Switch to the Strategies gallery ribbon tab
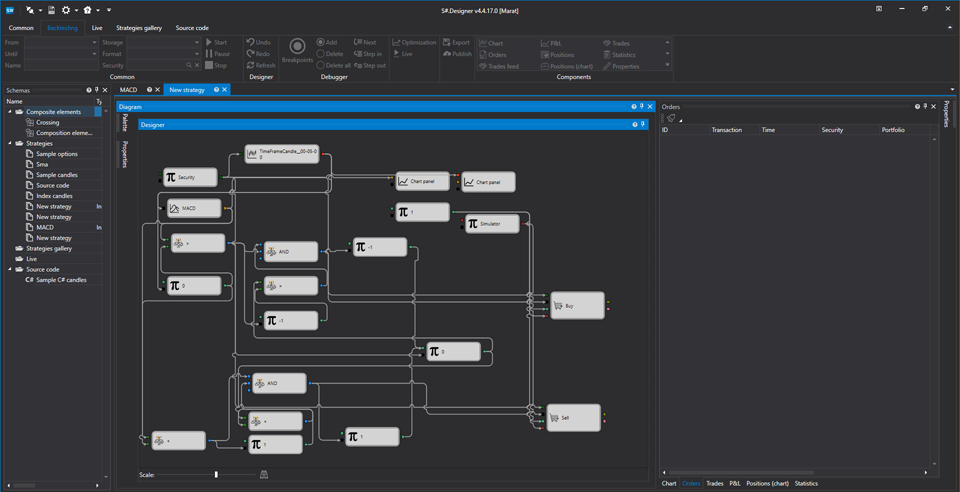 point(139,28)
